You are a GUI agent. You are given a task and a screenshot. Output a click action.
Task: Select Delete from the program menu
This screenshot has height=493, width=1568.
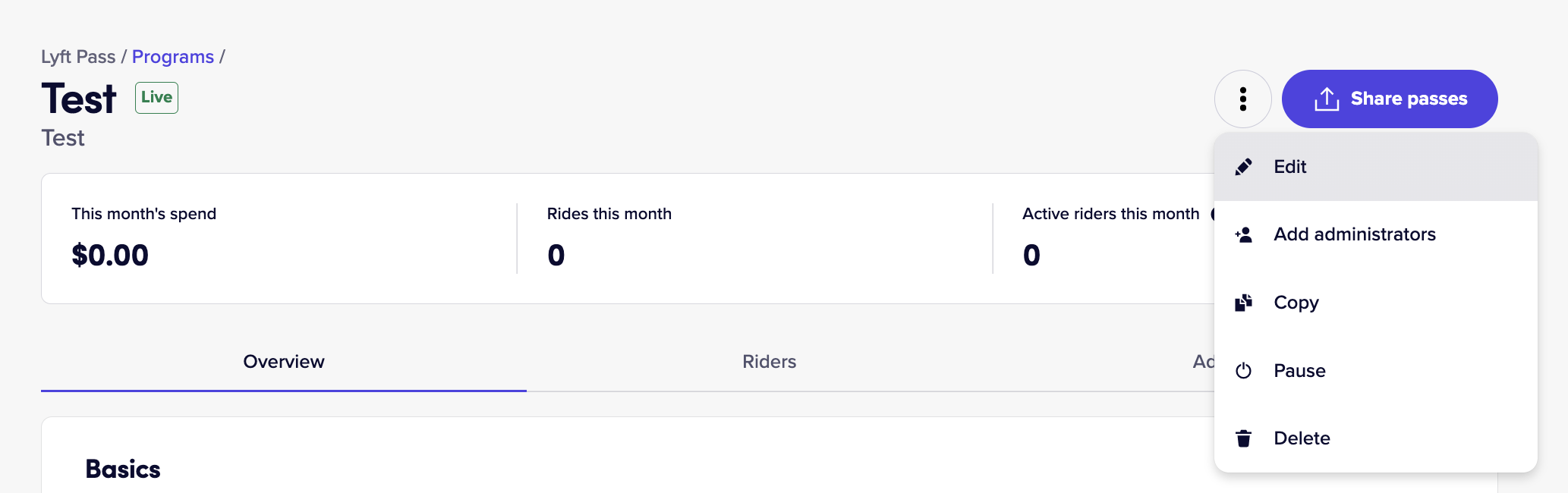[x=1375, y=438]
